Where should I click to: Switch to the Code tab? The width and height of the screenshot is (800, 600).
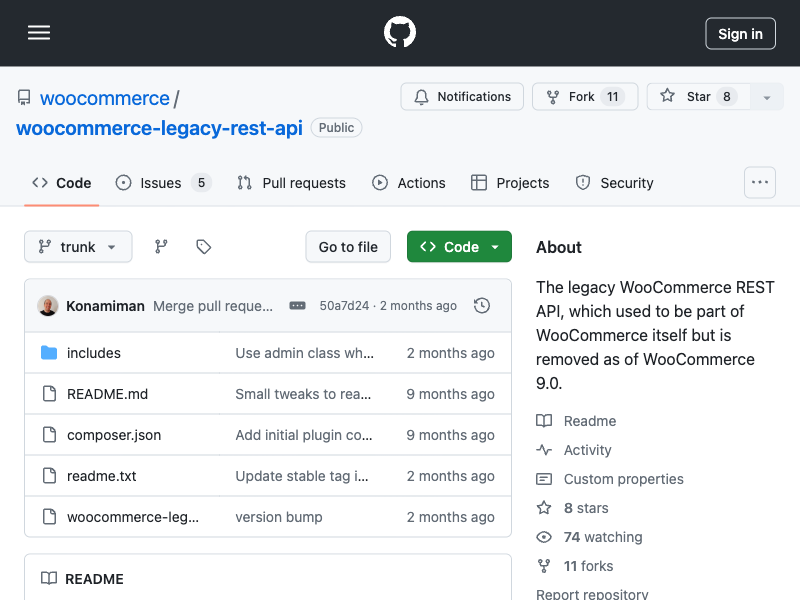click(61, 183)
